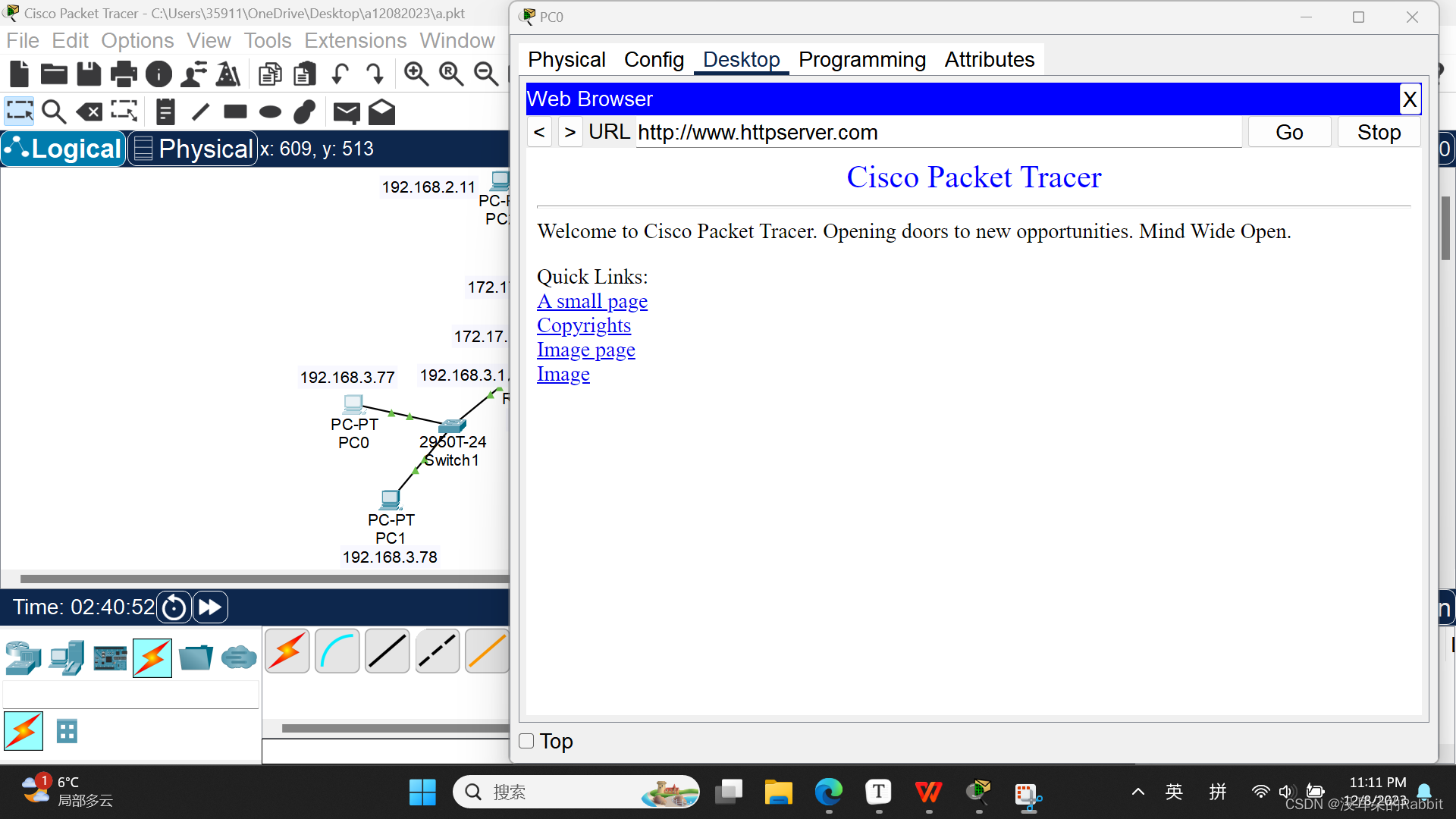Click the Go button in Web Browser
Viewport: 1456px width, 819px height.
click(x=1289, y=132)
